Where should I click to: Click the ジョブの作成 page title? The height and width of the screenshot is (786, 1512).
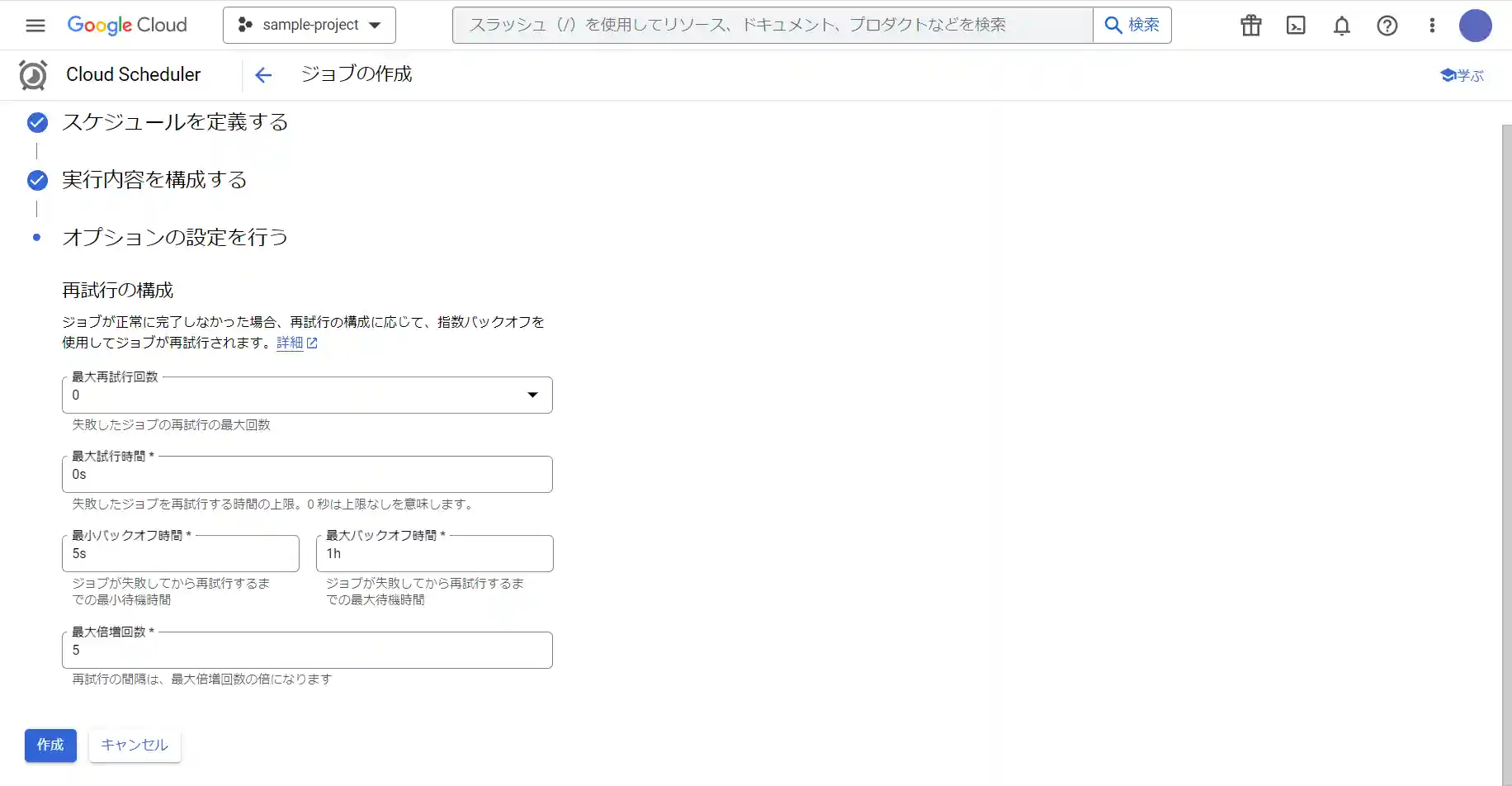coord(357,73)
